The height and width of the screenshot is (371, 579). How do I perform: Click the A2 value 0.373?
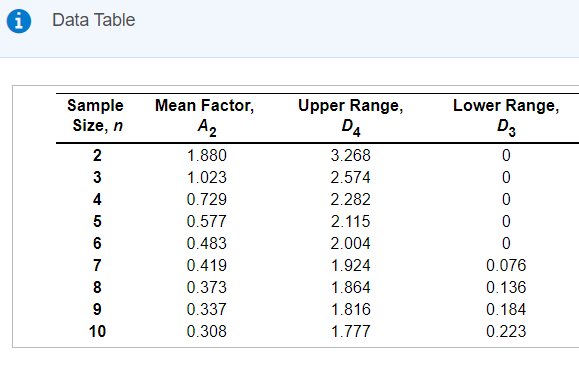pos(207,287)
